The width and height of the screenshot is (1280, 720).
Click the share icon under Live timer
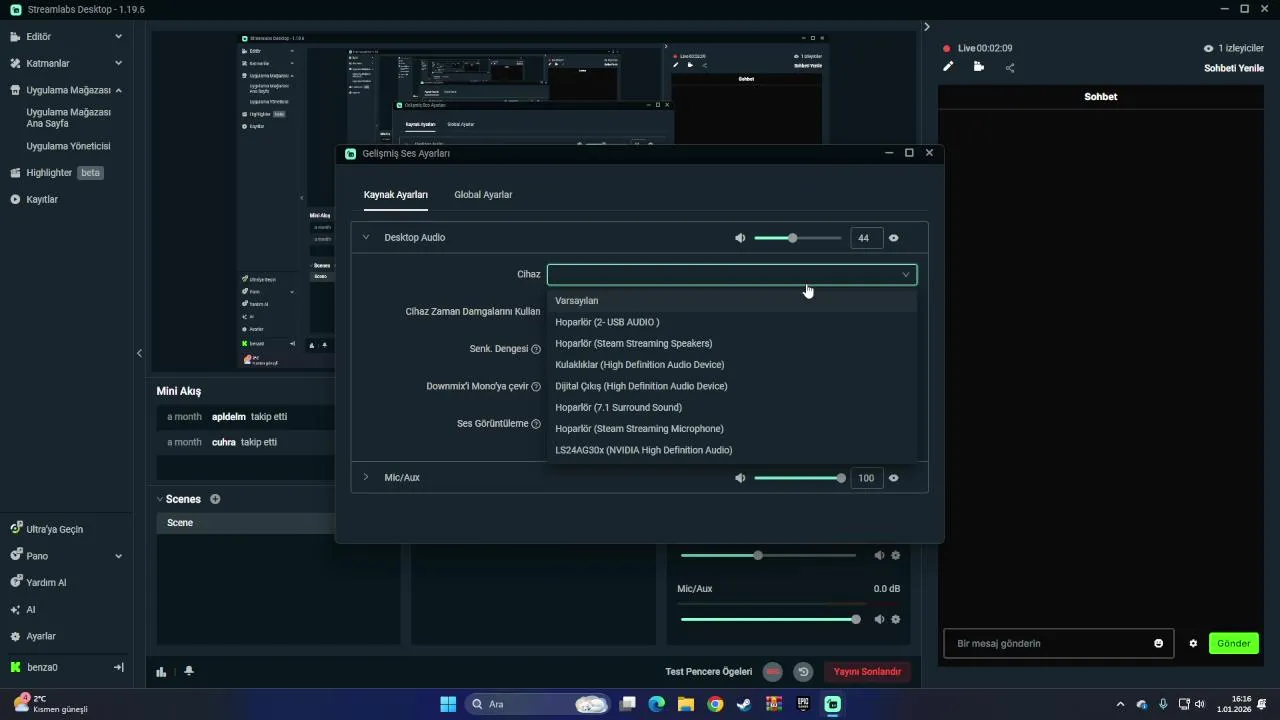[1010, 68]
